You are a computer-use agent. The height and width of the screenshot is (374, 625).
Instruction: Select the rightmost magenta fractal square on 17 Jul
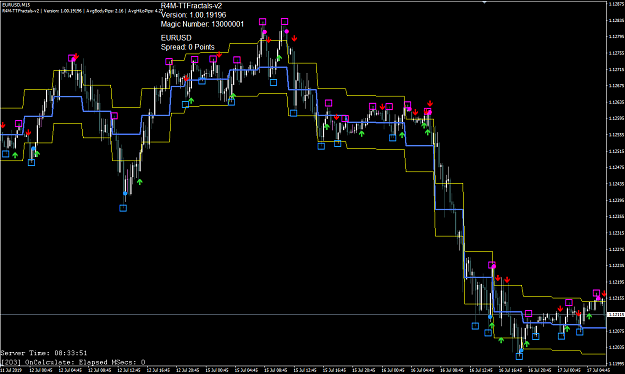point(596,293)
